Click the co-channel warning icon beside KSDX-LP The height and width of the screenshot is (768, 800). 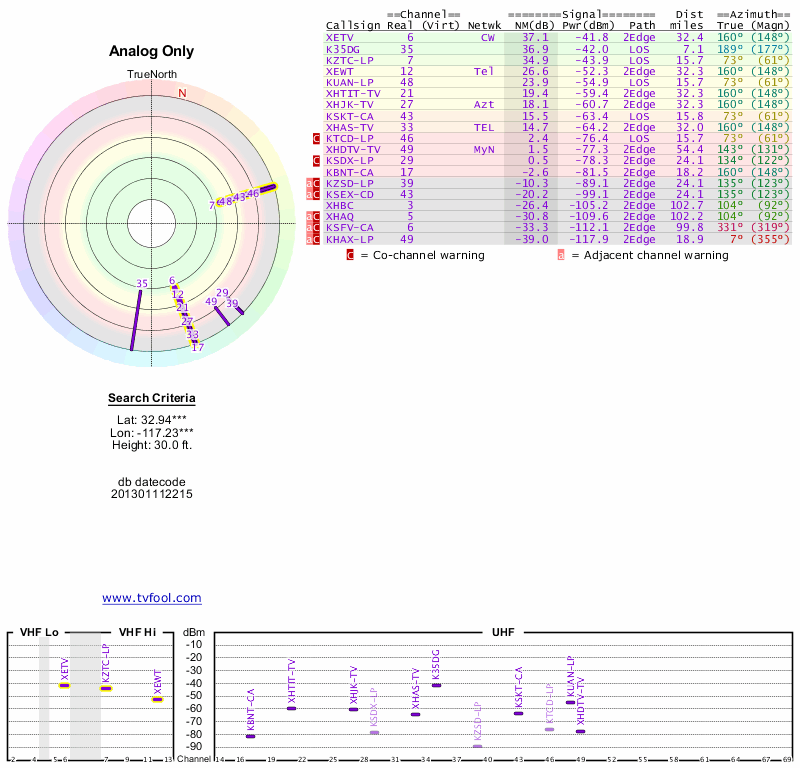tap(316, 161)
